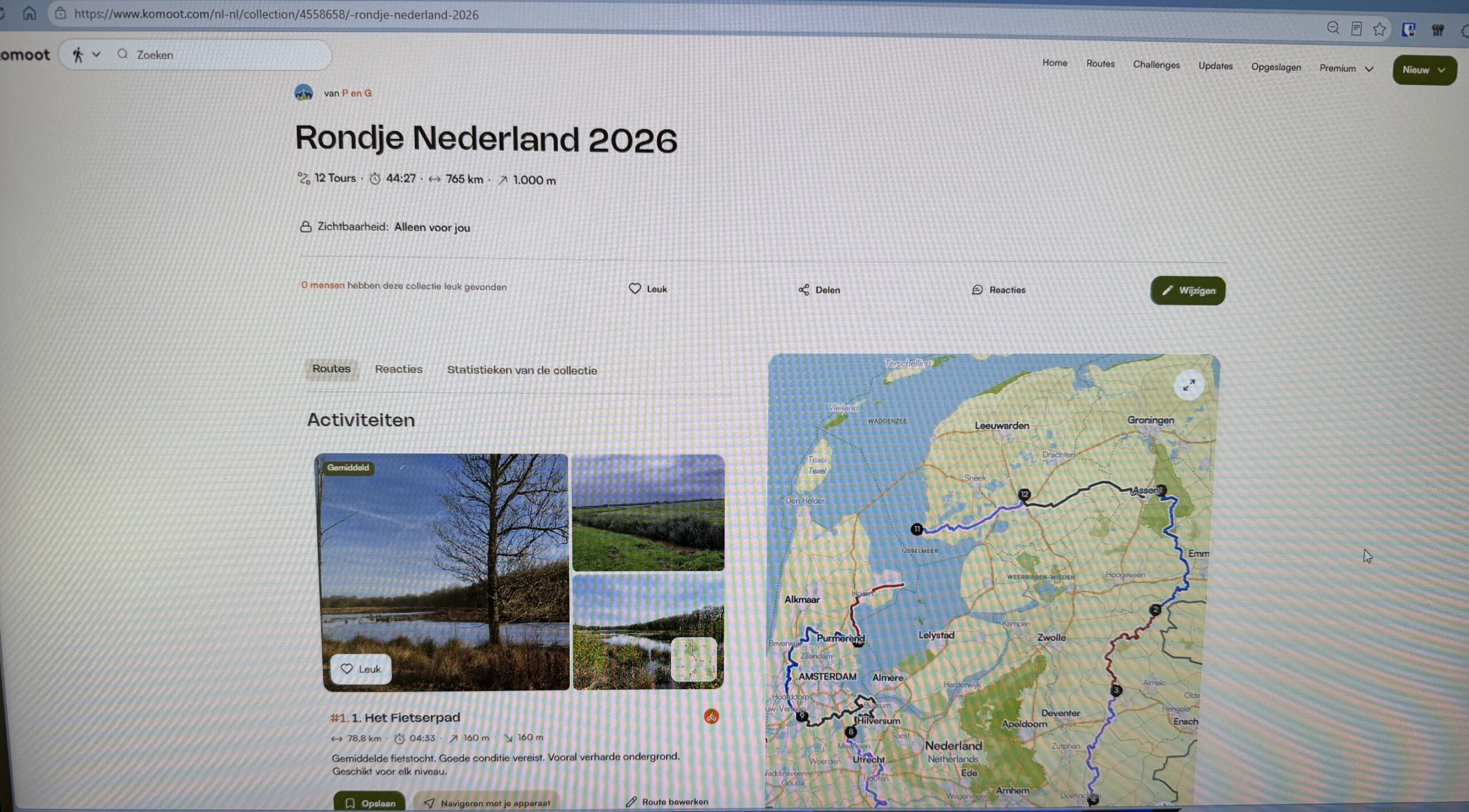Open the Challenges menu item
The width and height of the screenshot is (1469, 812).
(1156, 65)
